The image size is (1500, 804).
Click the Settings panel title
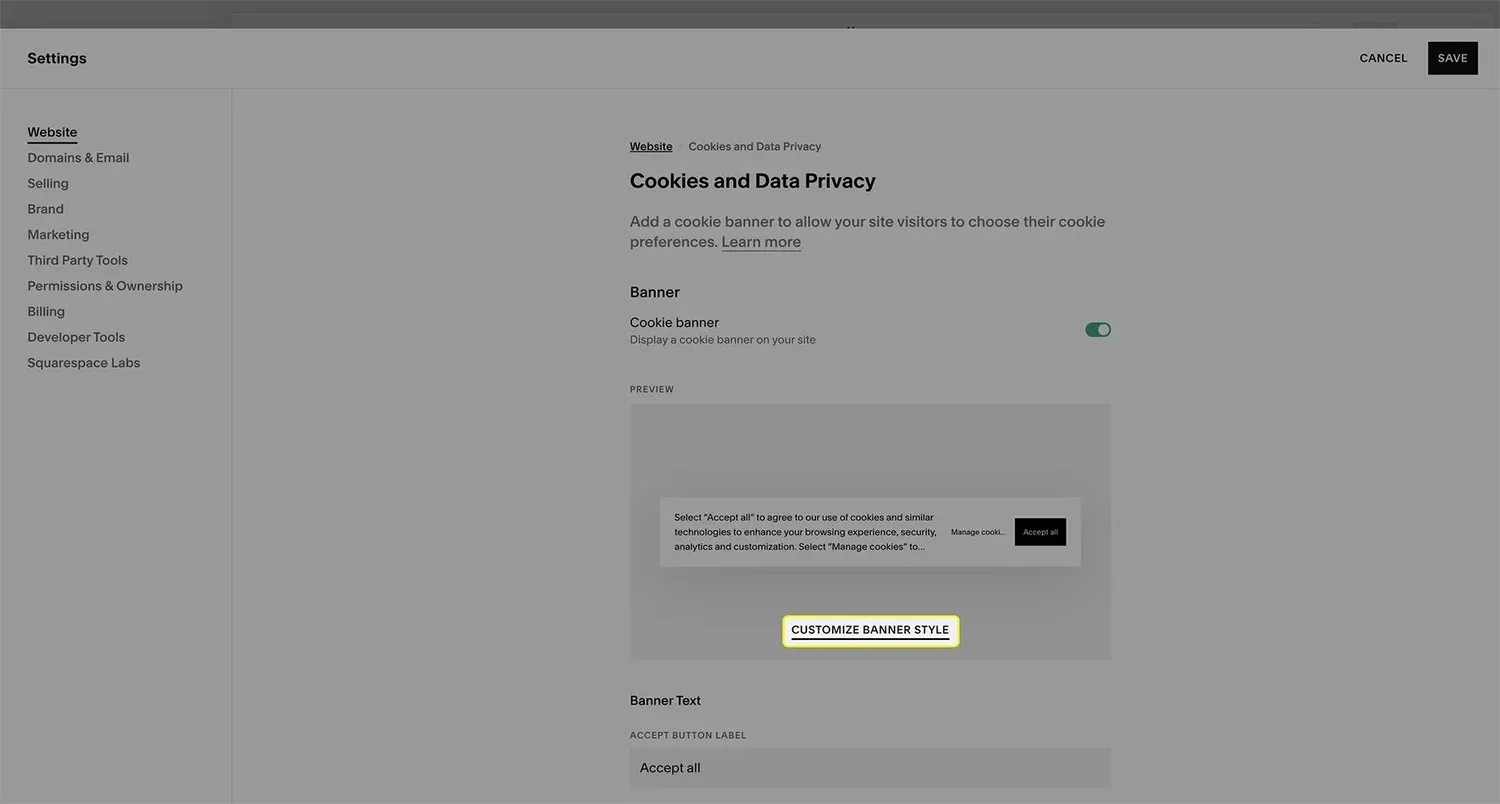tap(57, 58)
